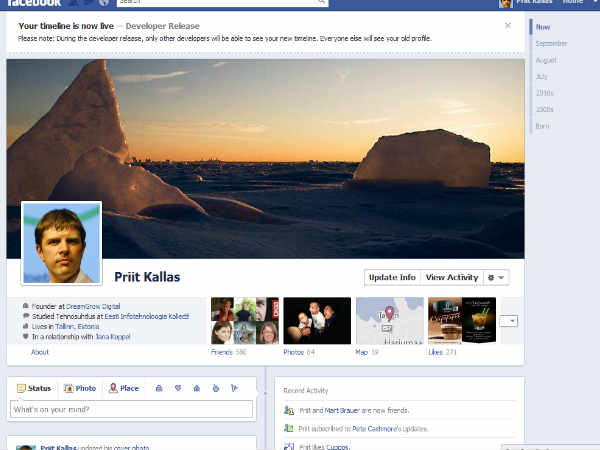Image resolution: width=600 pixels, height=450 pixels.
Task: Click the Friends label link
Action: [x=222, y=352]
